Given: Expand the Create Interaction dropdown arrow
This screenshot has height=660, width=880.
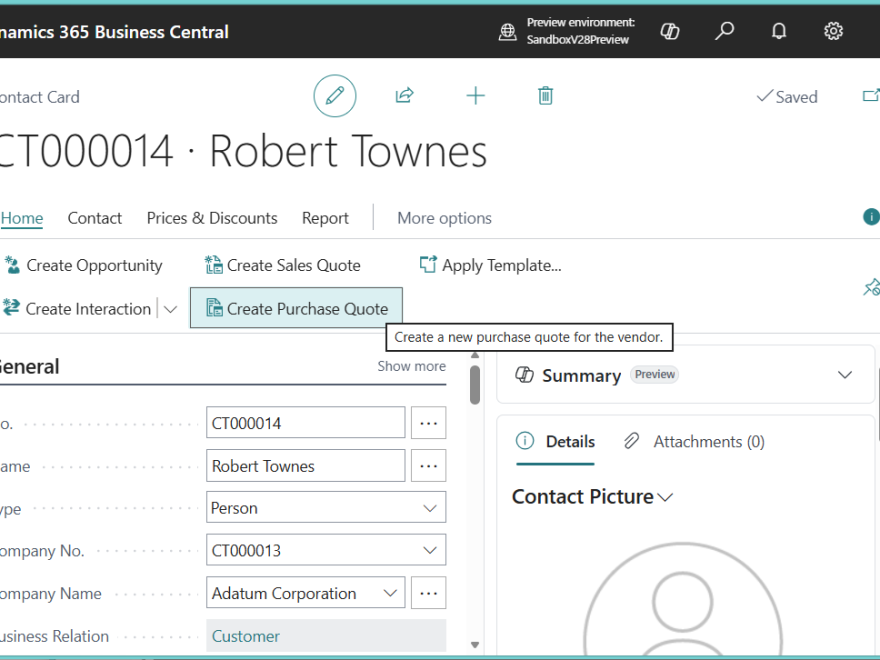Looking at the screenshot, I should click(x=170, y=309).
